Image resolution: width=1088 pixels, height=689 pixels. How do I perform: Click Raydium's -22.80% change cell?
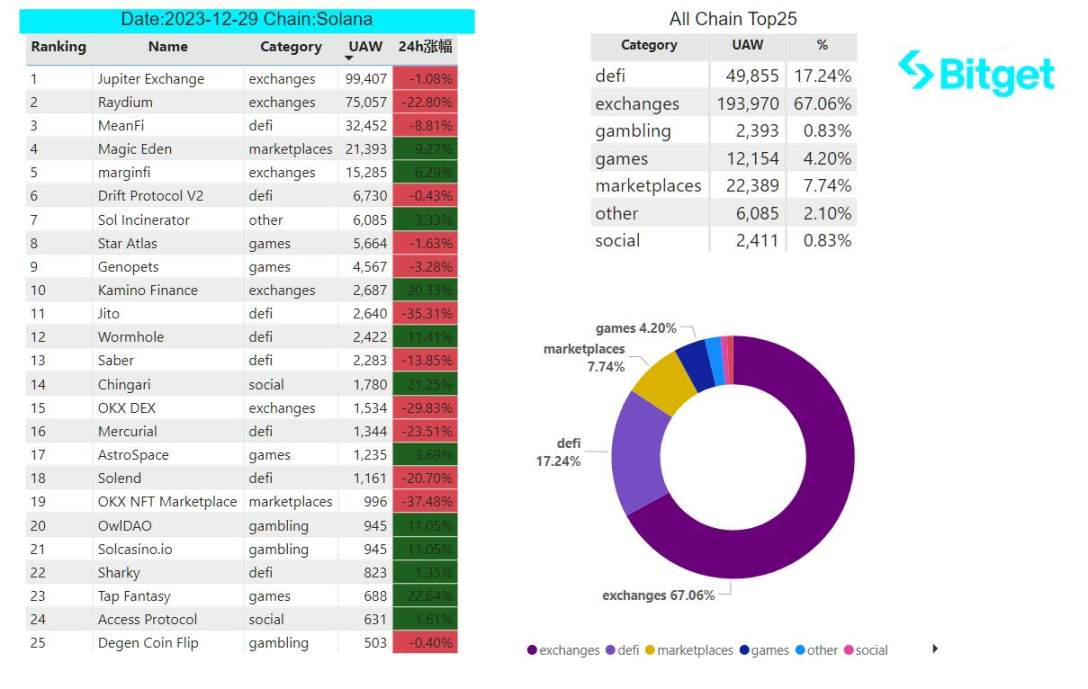425,102
